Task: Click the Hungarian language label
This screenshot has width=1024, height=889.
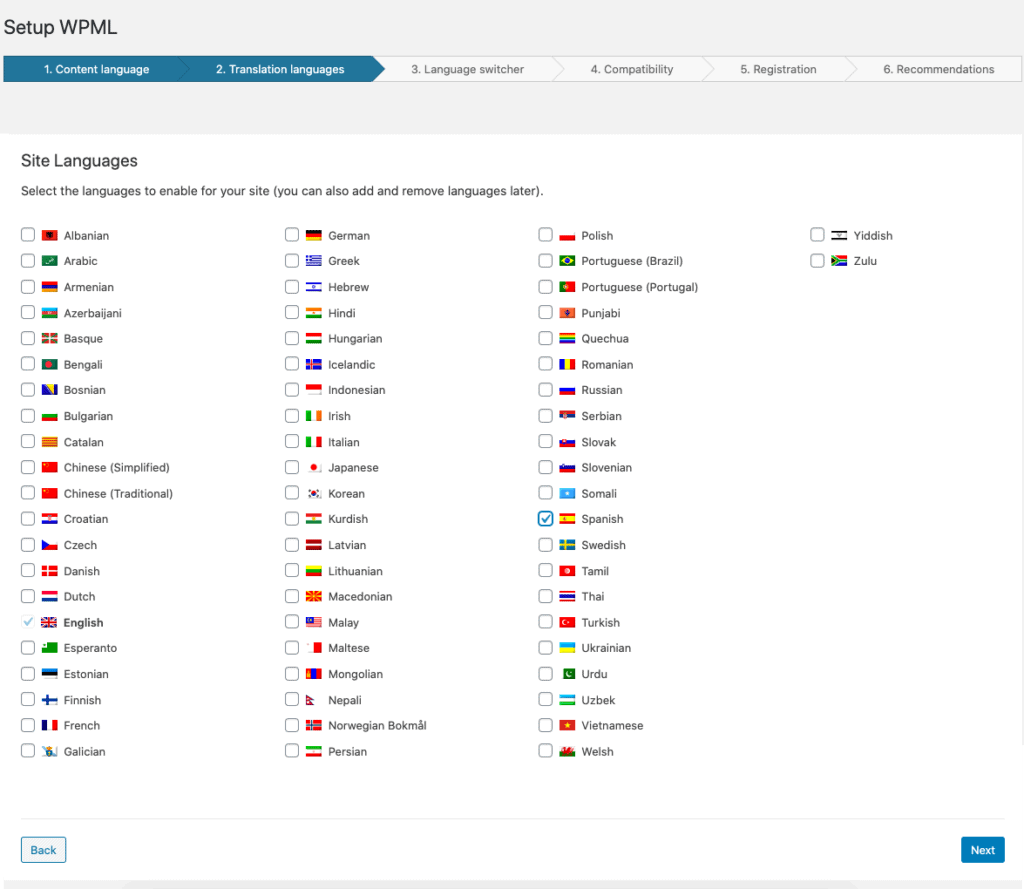Action: tap(355, 339)
